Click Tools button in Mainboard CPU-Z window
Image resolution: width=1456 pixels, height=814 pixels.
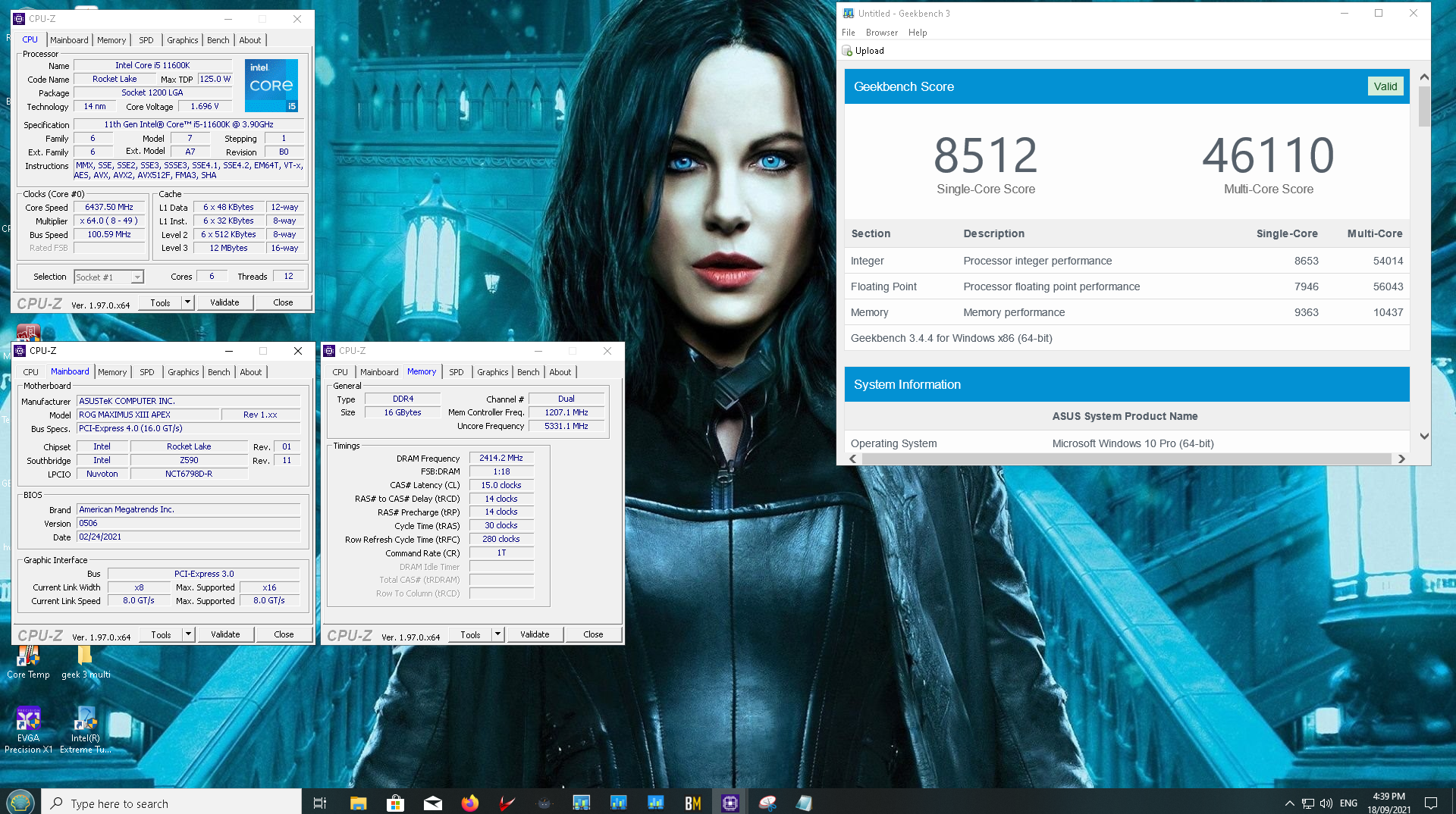point(161,634)
